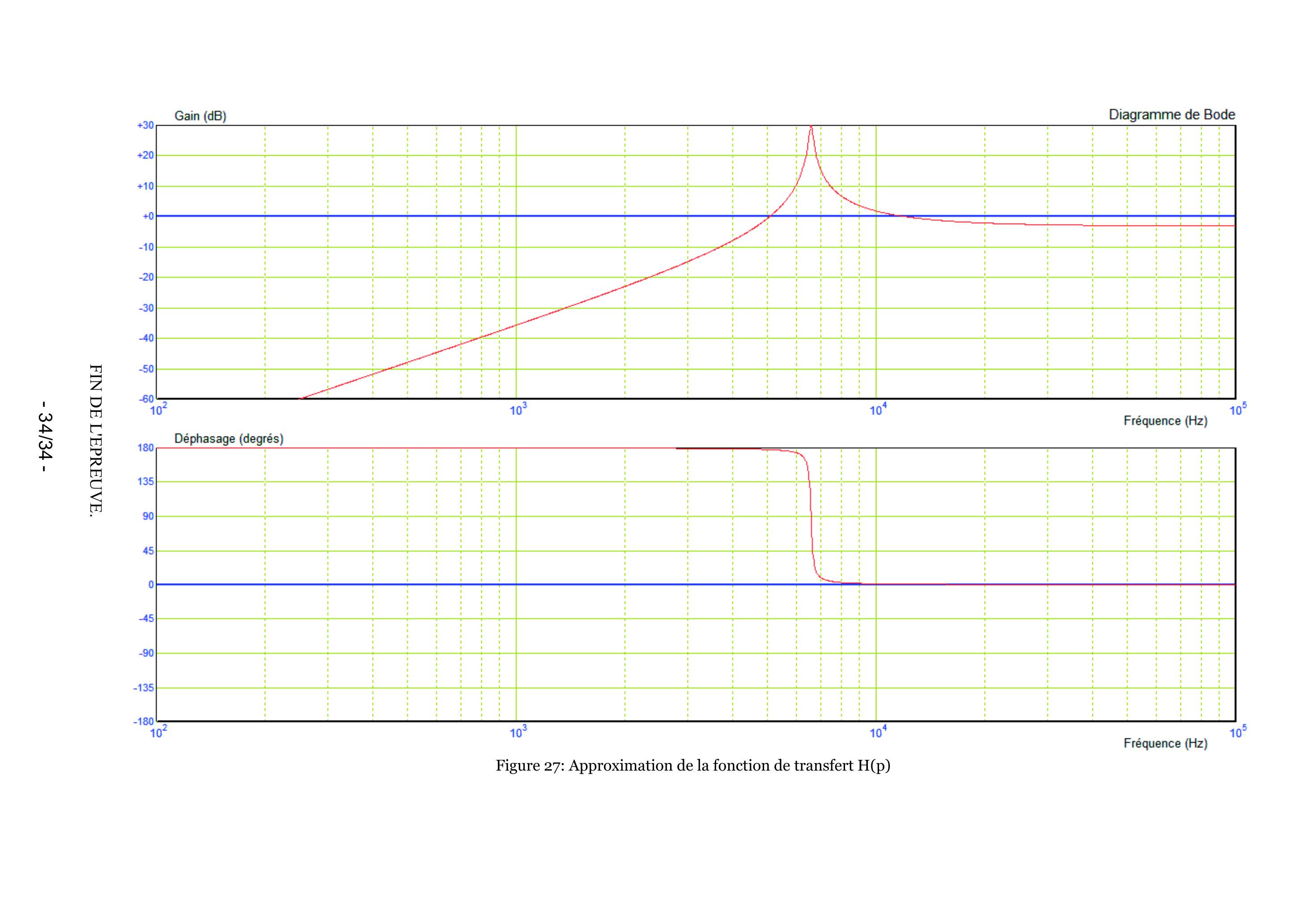Click the 90 phase axis tick label
This screenshot has width=1308, height=924.
148,516
